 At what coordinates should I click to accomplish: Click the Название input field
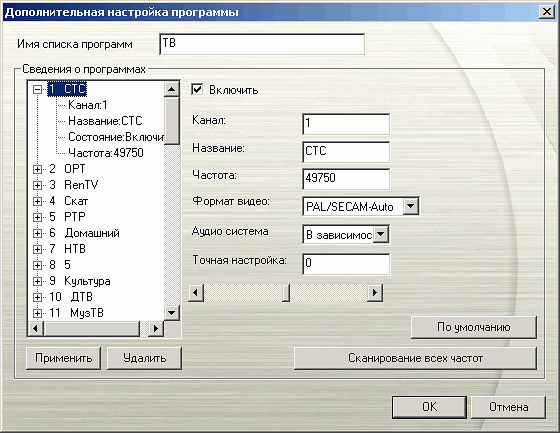pos(346,151)
